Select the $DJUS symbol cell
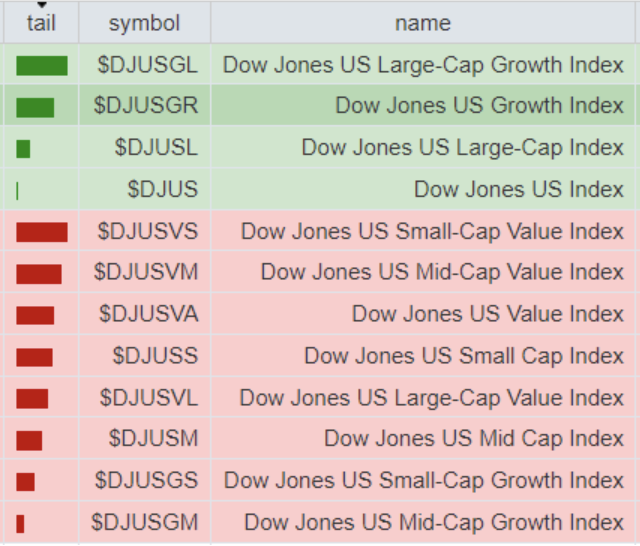The width and height of the screenshot is (640, 546). pos(162,189)
